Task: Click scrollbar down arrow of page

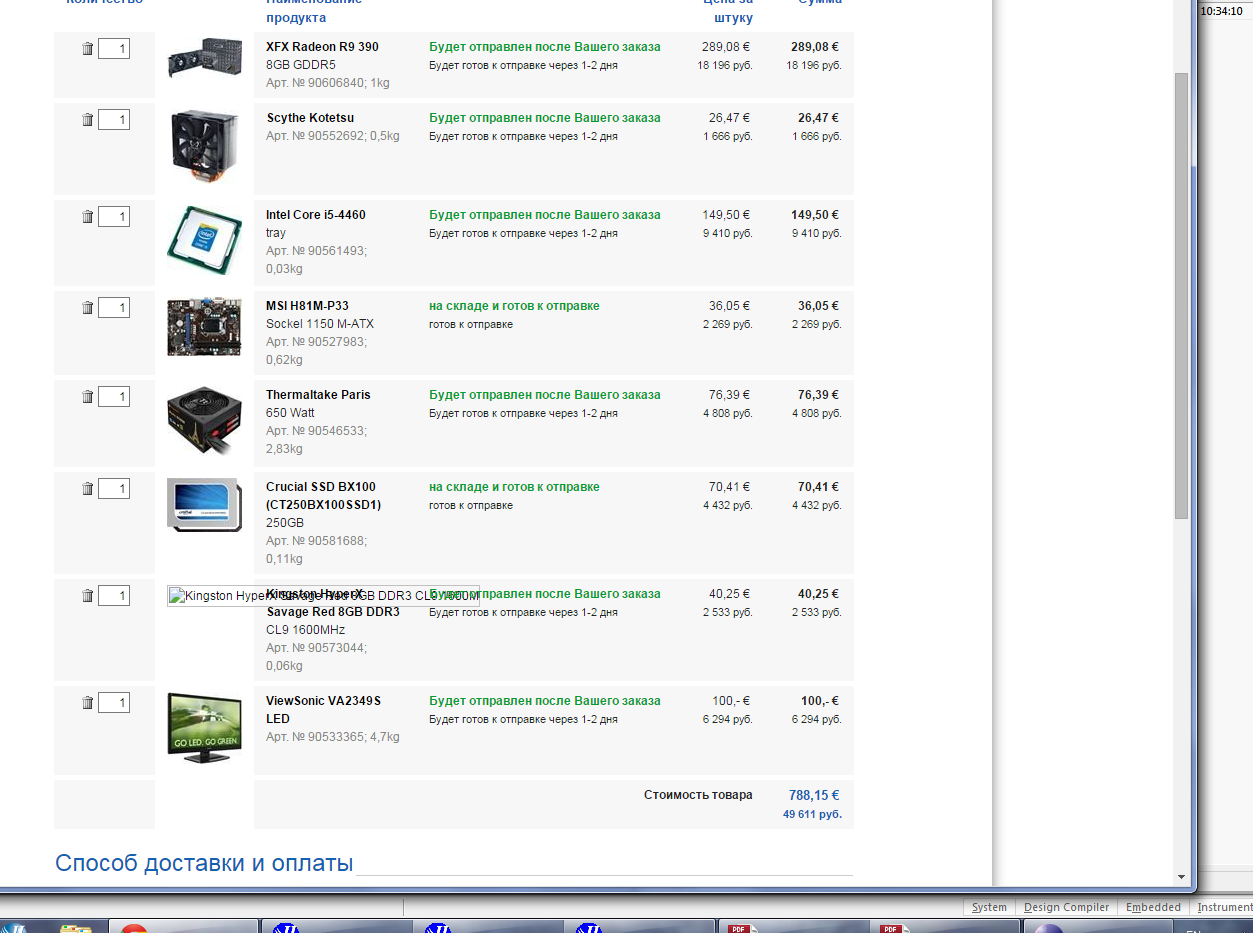Action: click(1181, 877)
